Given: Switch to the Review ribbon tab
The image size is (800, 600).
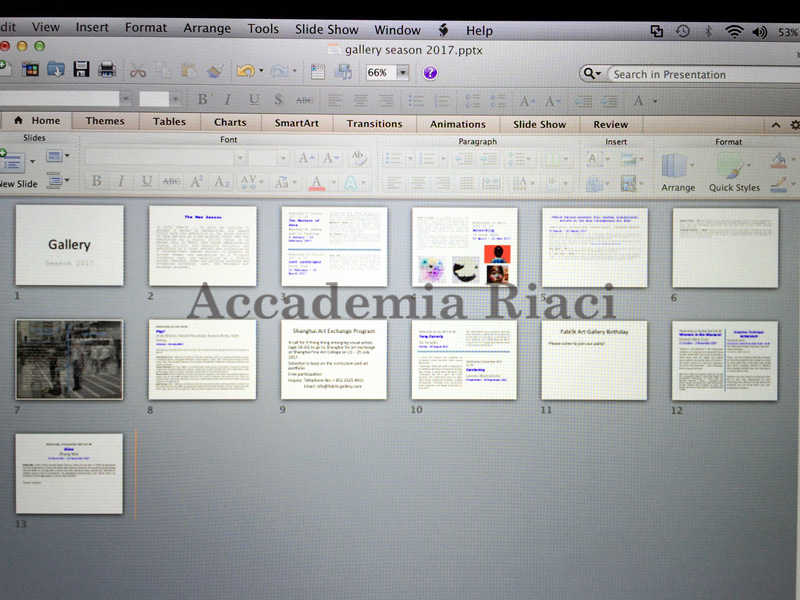Looking at the screenshot, I should pos(611,124).
